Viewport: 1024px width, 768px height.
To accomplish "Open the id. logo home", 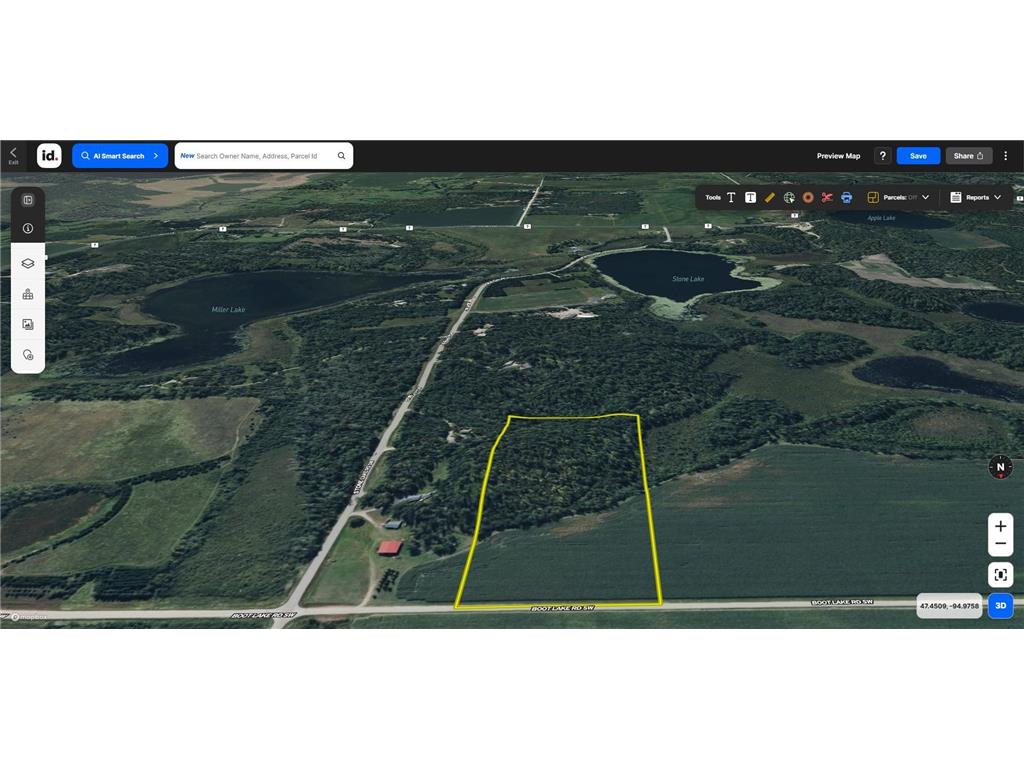I will click(49, 155).
